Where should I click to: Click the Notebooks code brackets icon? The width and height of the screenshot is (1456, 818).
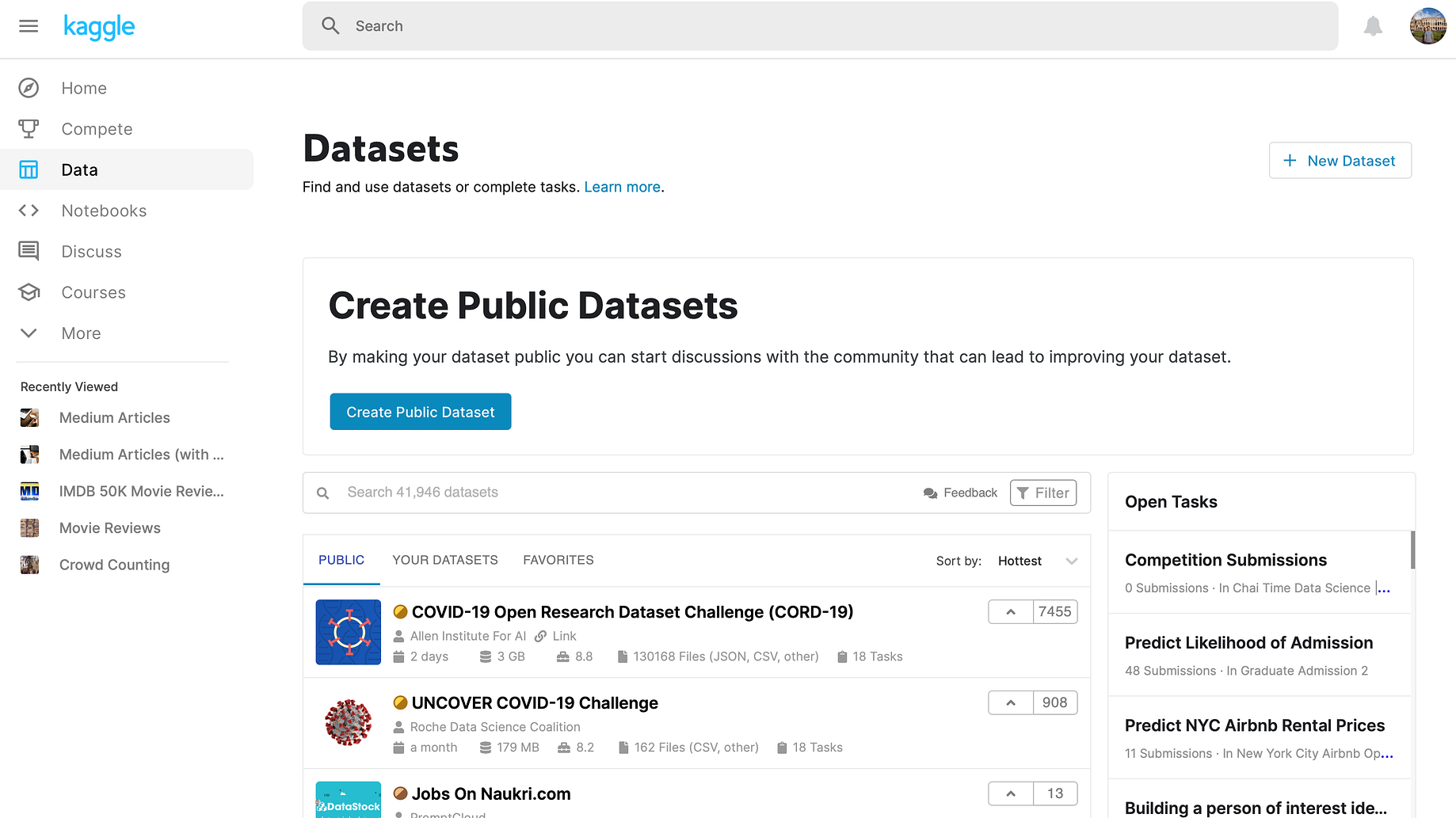(x=29, y=211)
